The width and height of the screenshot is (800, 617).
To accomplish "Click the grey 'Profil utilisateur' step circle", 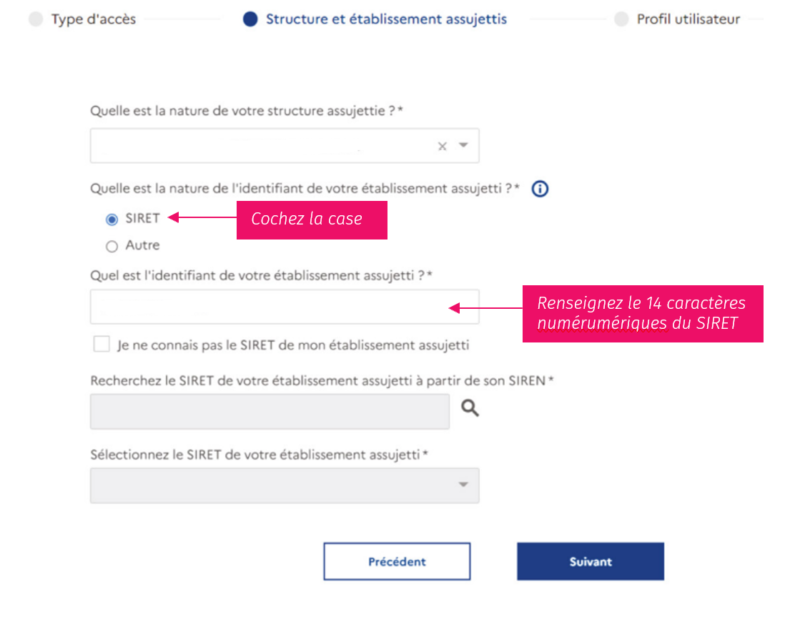I will (x=621, y=19).
